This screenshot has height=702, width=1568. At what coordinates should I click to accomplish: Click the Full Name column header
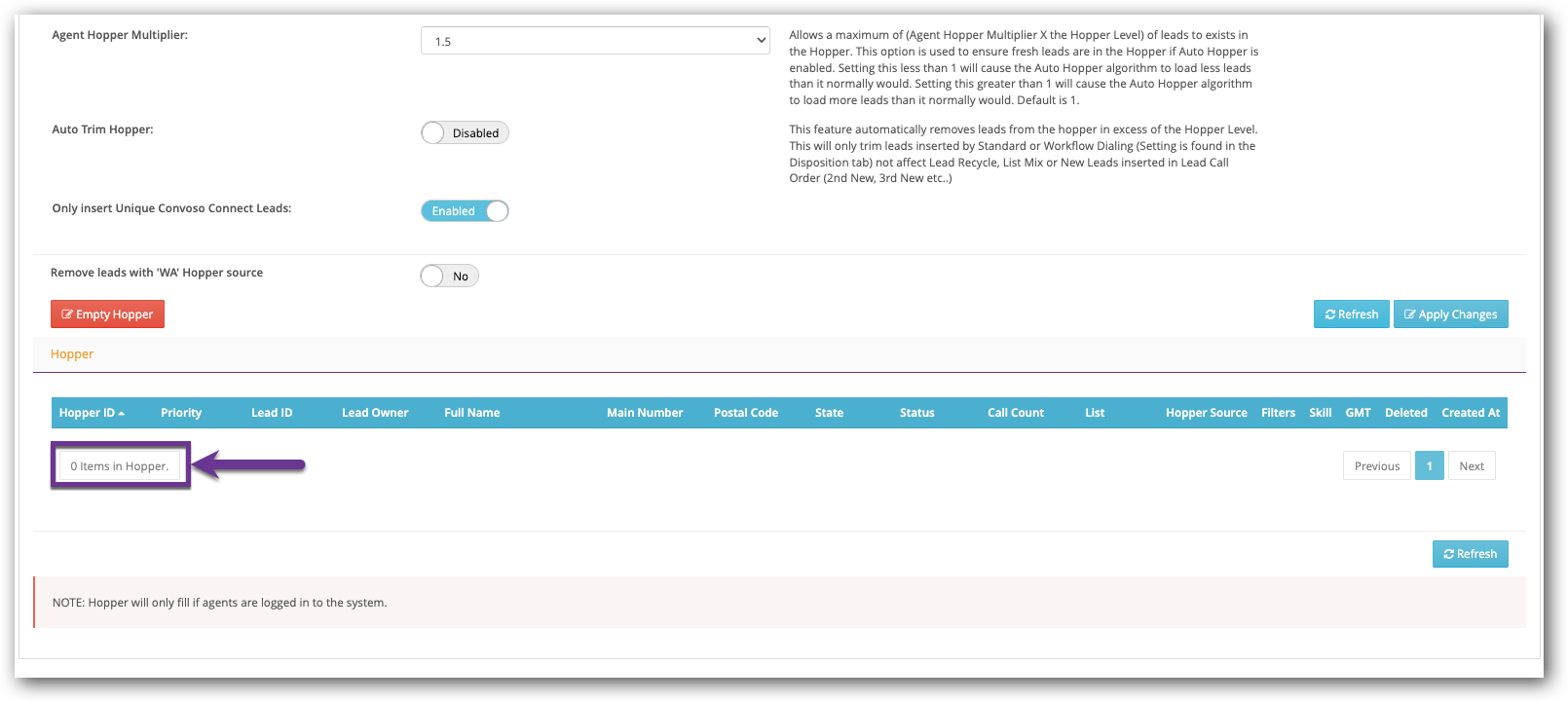[471, 413]
